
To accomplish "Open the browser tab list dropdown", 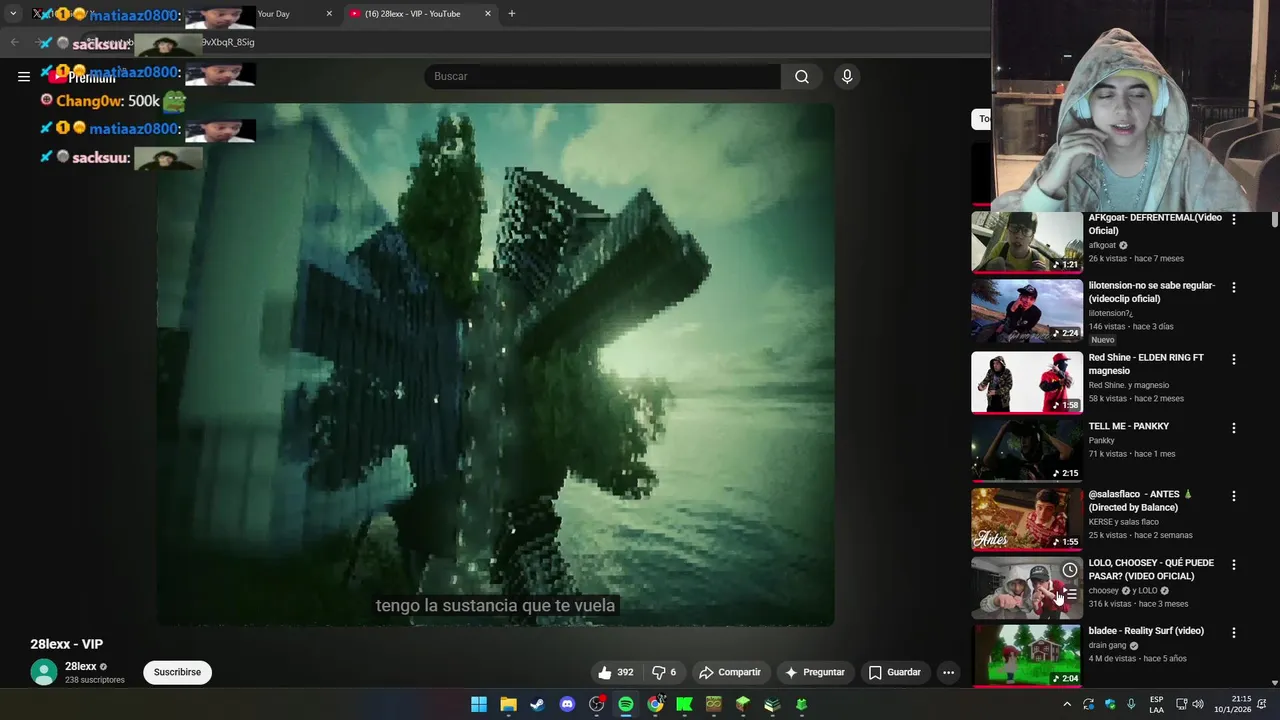I will [x=13, y=14].
